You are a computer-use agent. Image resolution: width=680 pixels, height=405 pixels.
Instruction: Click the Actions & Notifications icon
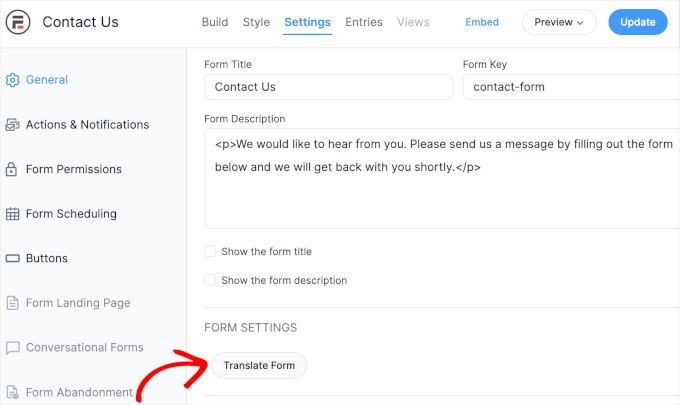tap(13, 125)
